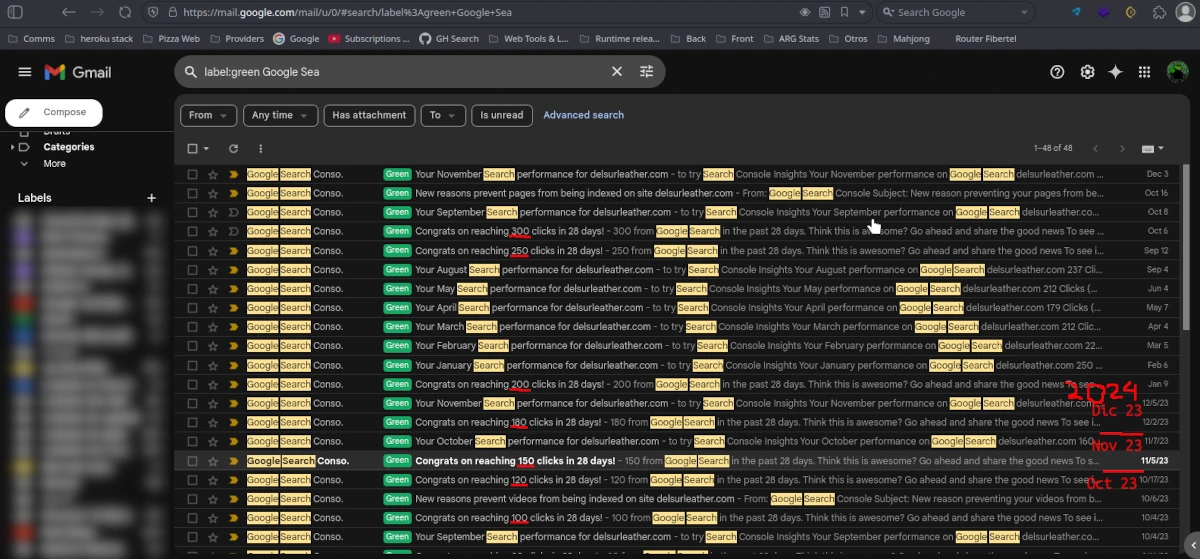Screen dimensions: 1200x559
Task: Open the Gmail main menu hamburger icon
Action: (25, 72)
